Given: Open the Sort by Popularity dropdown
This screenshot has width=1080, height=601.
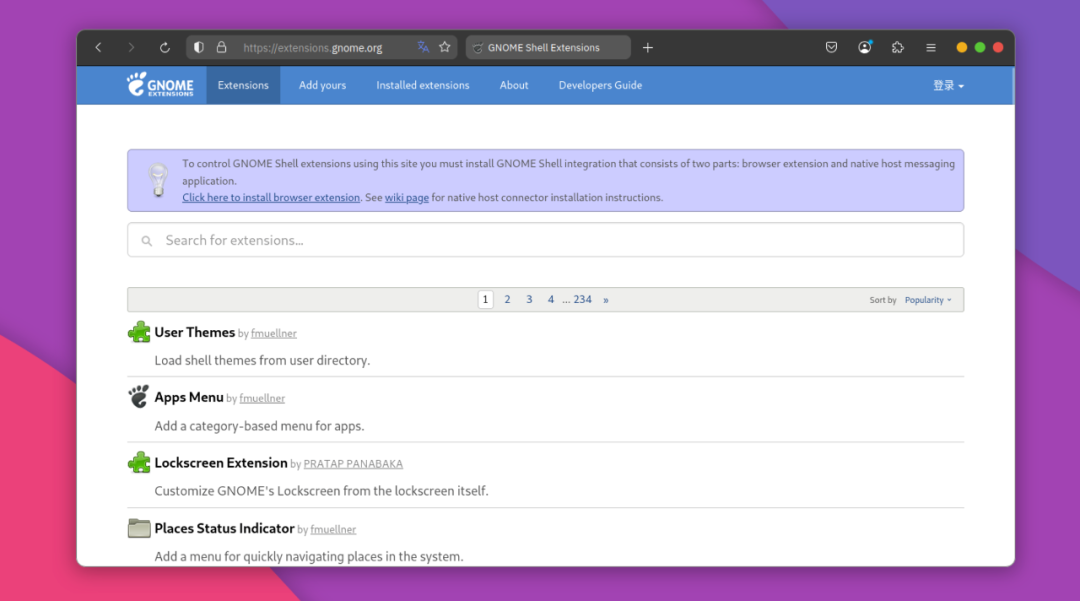Looking at the screenshot, I should pyautogui.click(x=928, y=300).
